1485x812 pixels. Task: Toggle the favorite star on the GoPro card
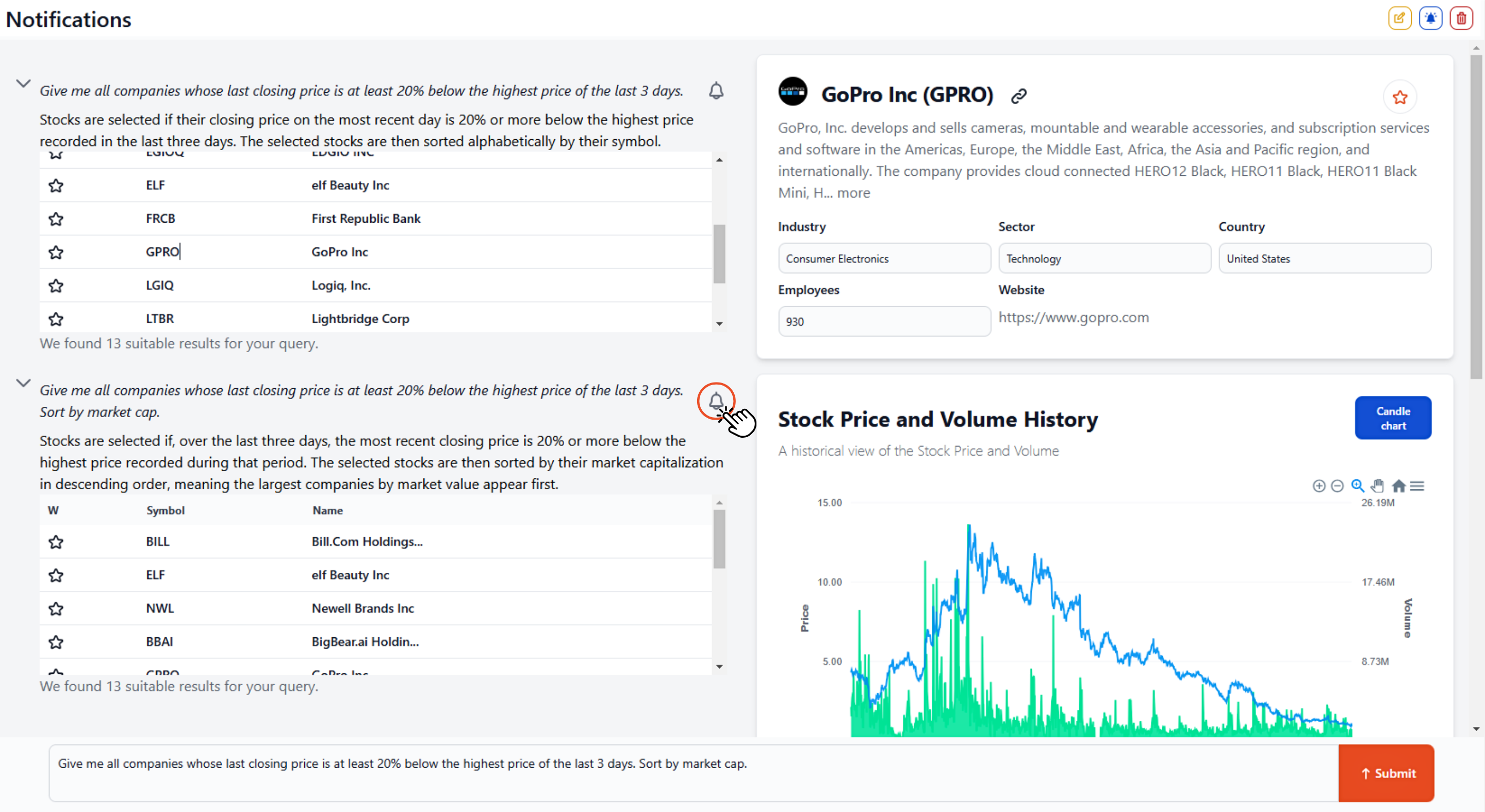coord(1400,97)
